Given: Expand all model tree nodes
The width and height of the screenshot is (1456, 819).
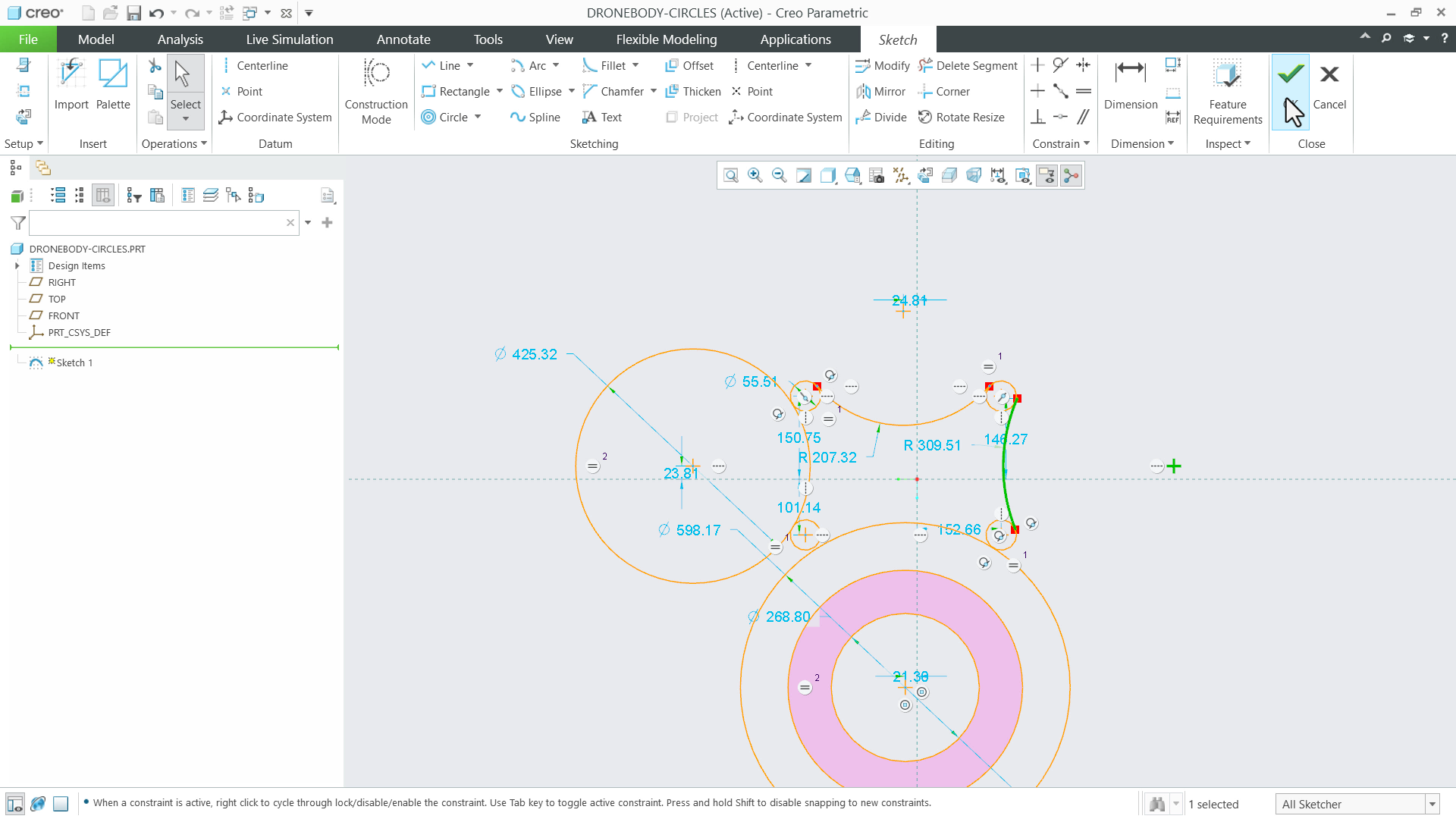Looking at the screenshot, I should (58, 196).
